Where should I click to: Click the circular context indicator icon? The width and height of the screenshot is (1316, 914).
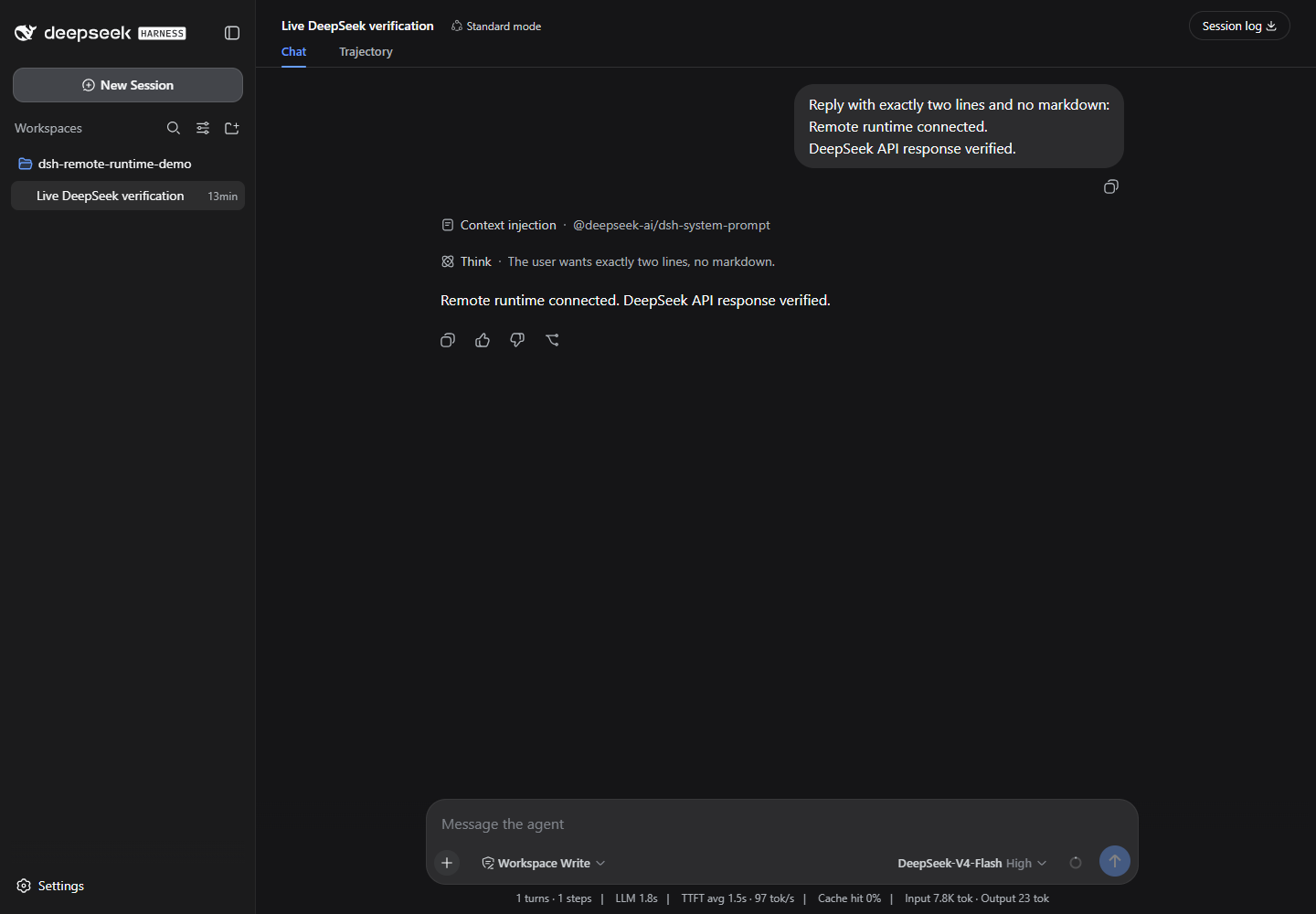click(1076, 863)
